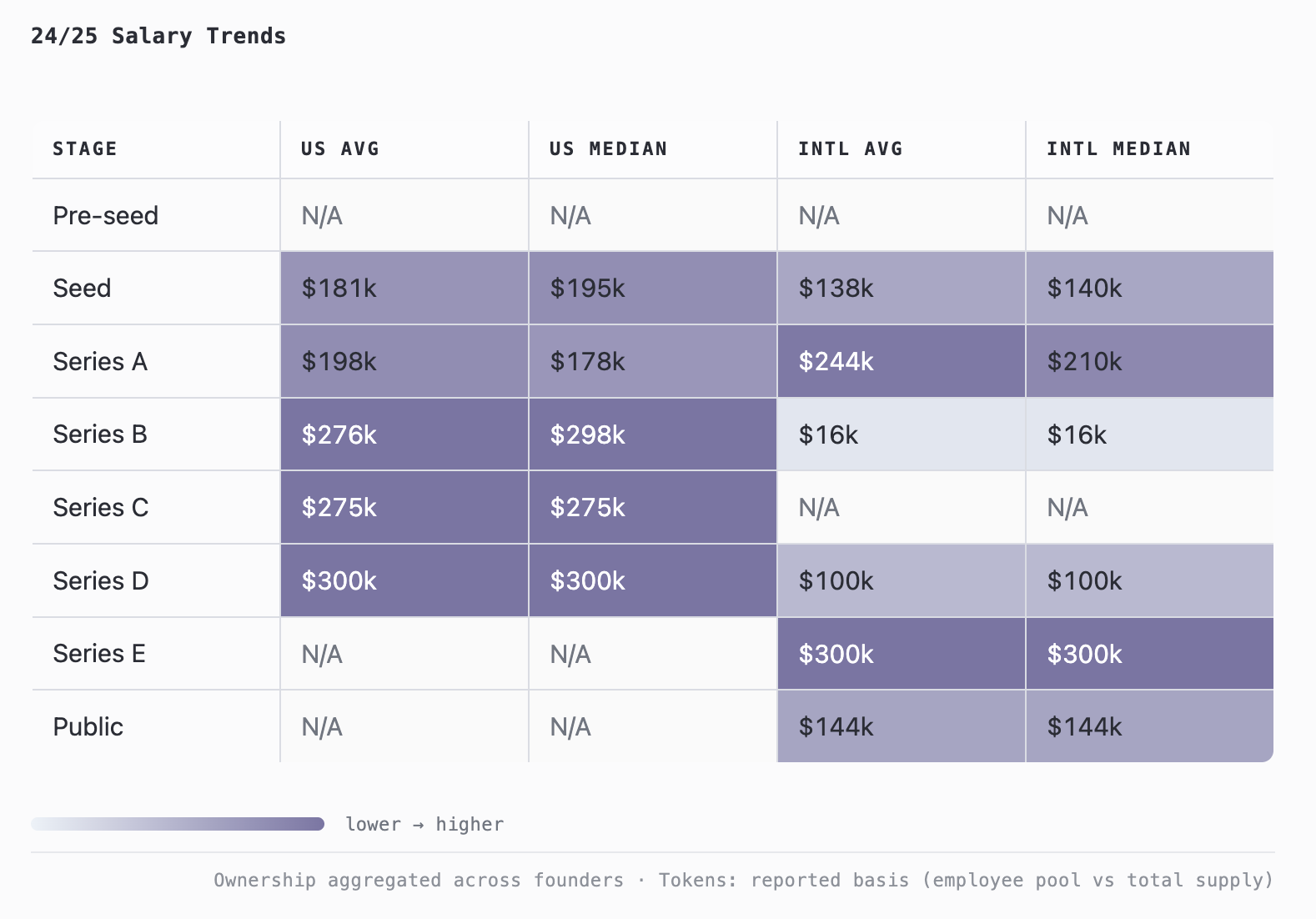Click the "lower → higher" legend text

pyautogui.click(x=424, y=824)
